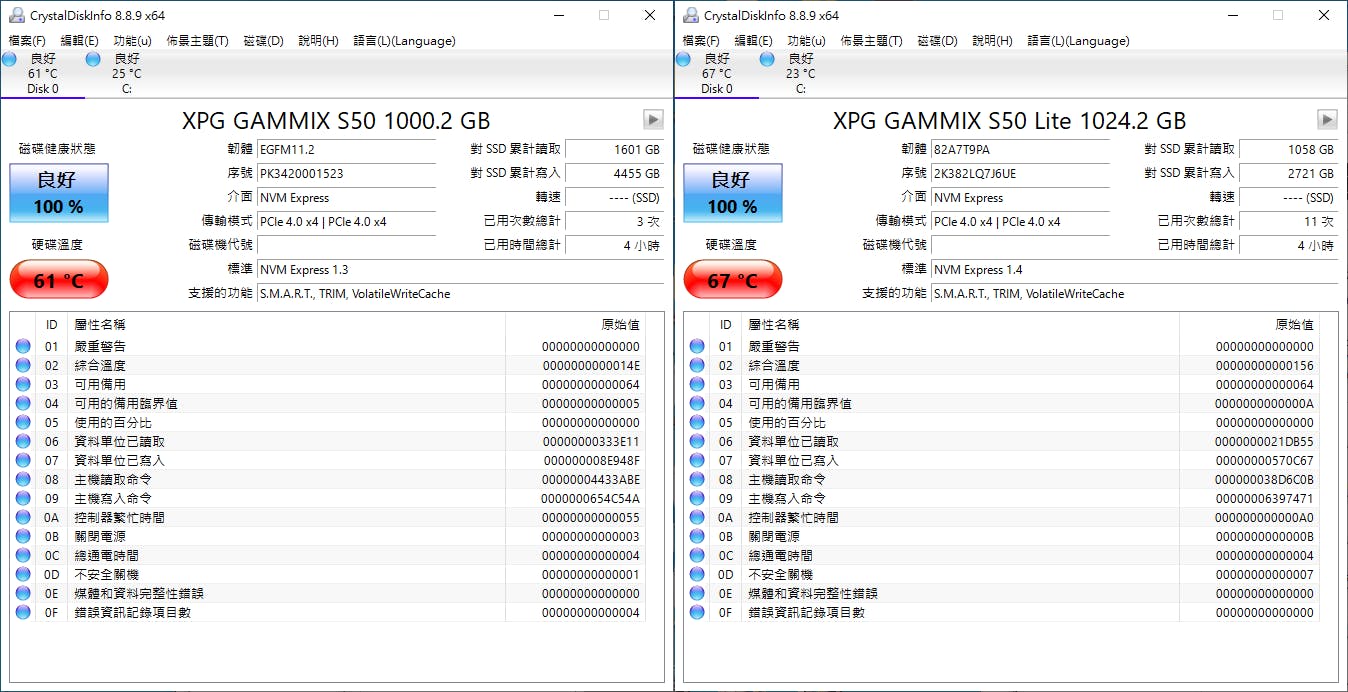Click serial number field PK3420001523
The image size is (1348, 692).
[347, 173]
